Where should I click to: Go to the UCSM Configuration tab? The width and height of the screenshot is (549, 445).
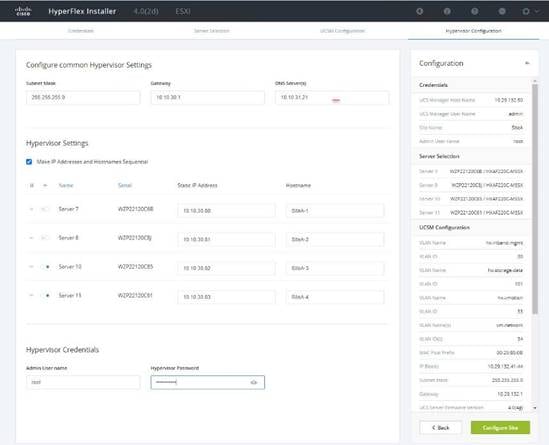tap(342, 31)
